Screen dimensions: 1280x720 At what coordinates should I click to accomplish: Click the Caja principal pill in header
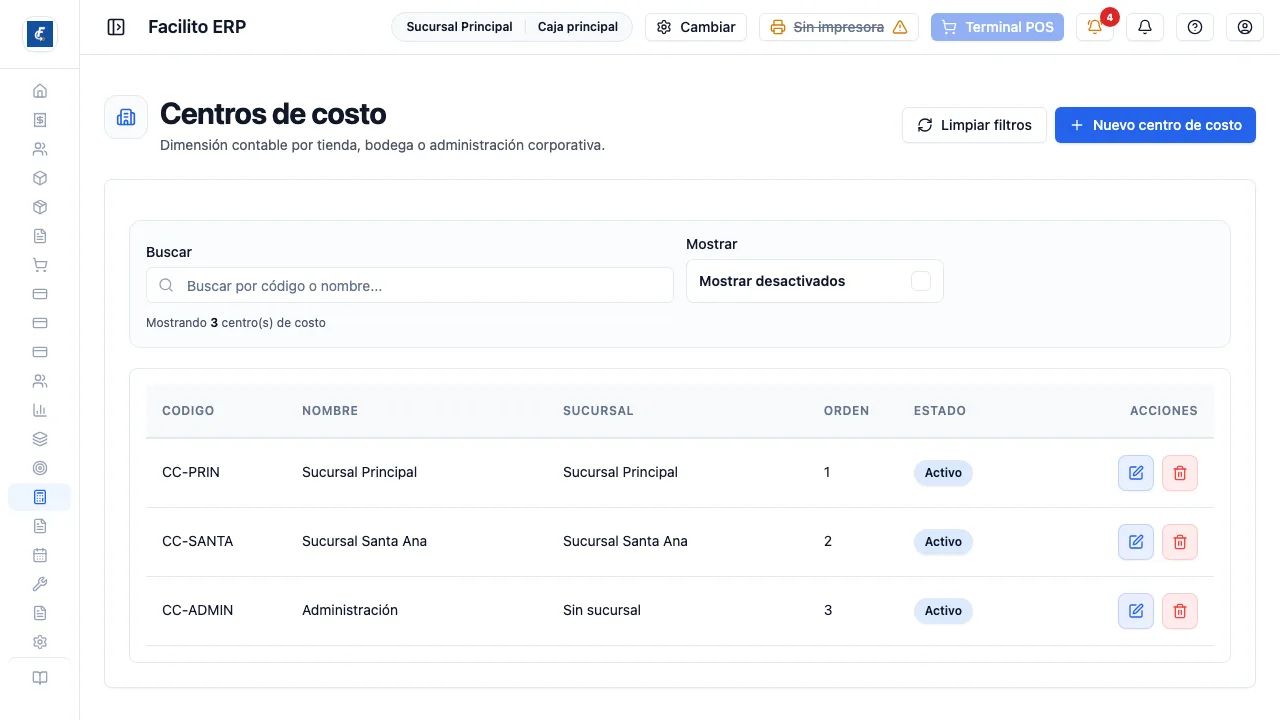tap(578, 27)
